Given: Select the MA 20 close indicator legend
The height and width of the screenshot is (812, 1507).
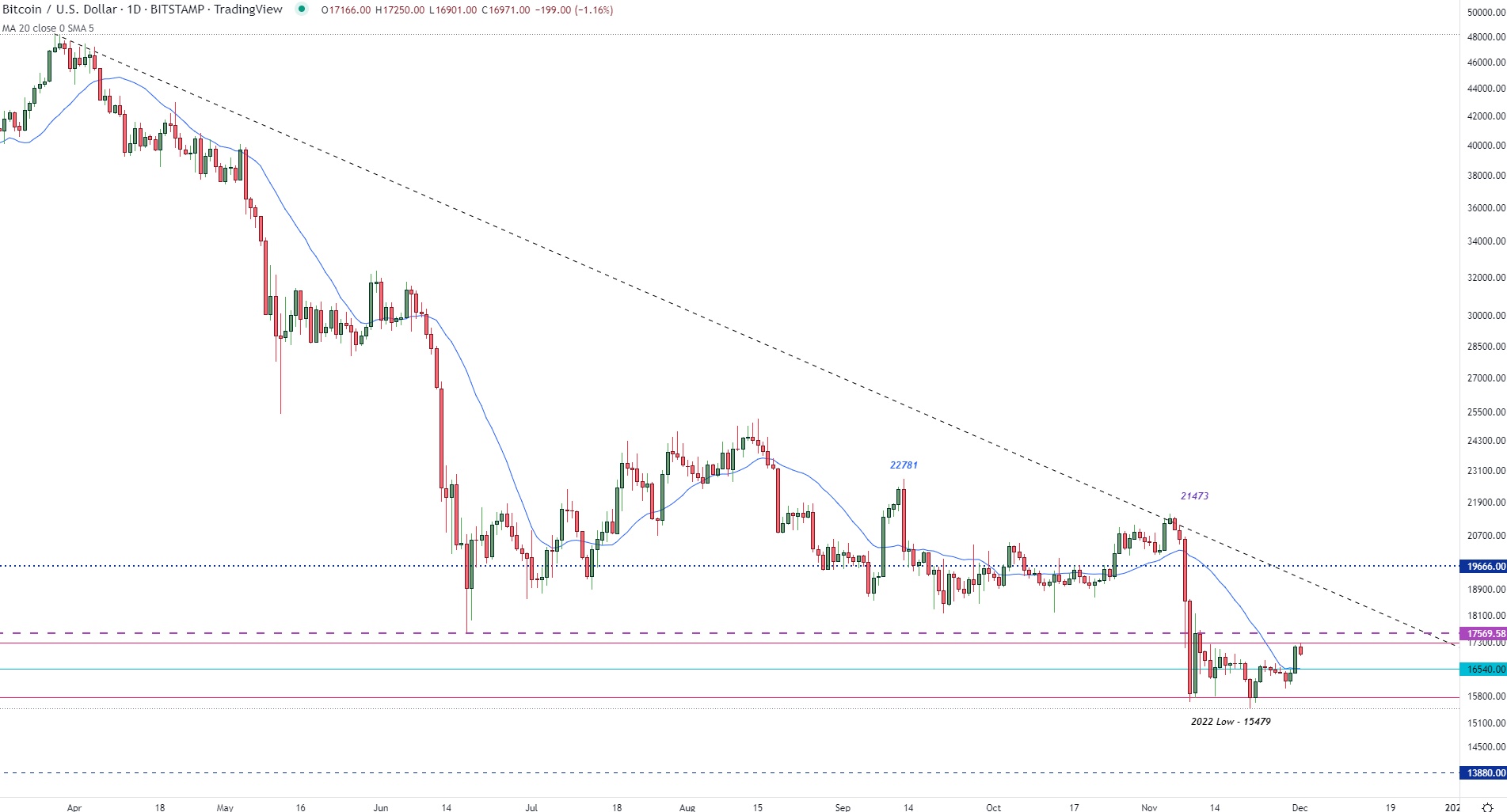Looking at the screenshot, I should (48, 28).
